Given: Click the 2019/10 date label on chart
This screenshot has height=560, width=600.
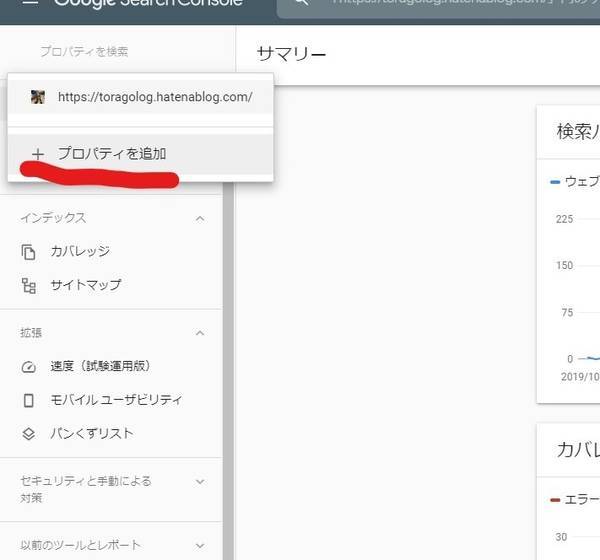Looking at the screenshot, I should [x=580, y=377].
